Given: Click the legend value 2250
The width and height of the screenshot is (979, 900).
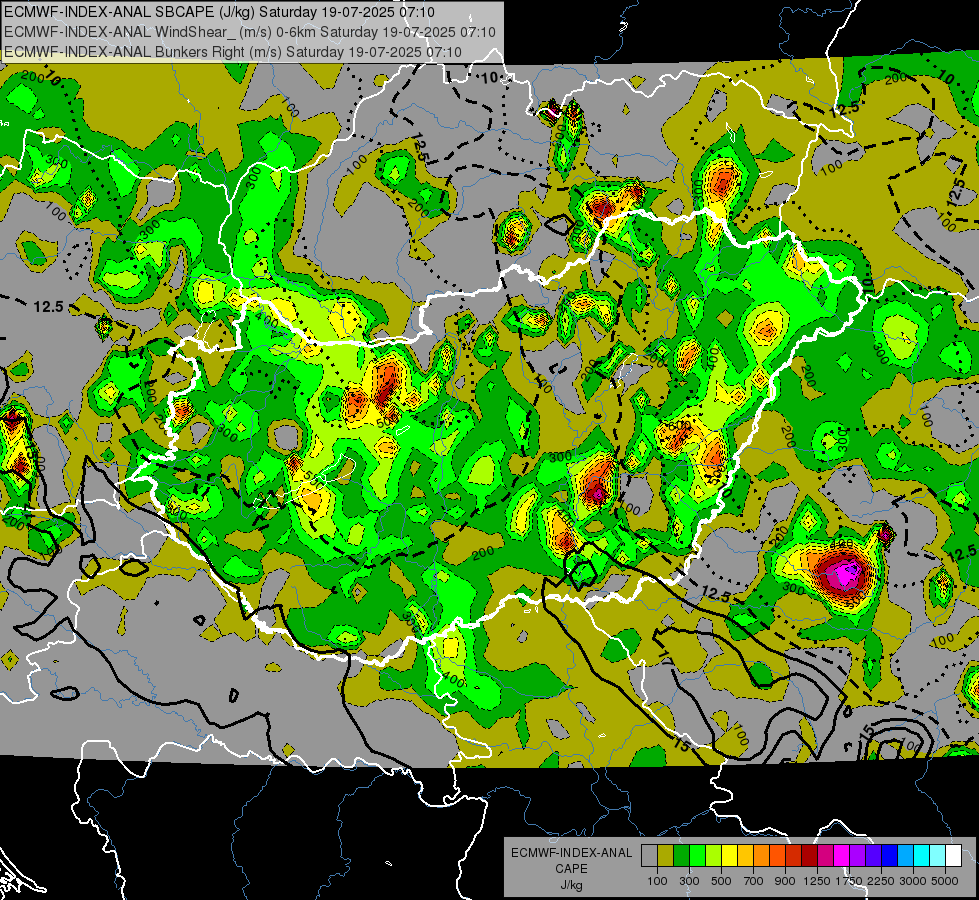Looking at the screenshot, I should click(x=882, y=881).
